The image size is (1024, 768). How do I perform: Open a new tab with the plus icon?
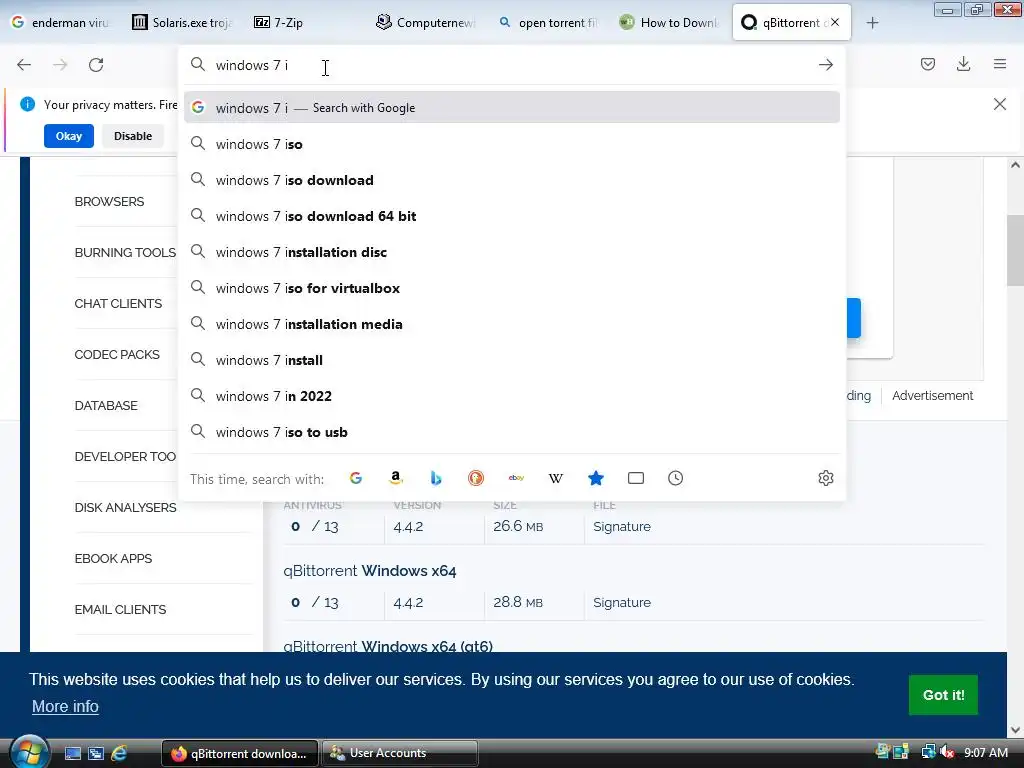point(872,23)
